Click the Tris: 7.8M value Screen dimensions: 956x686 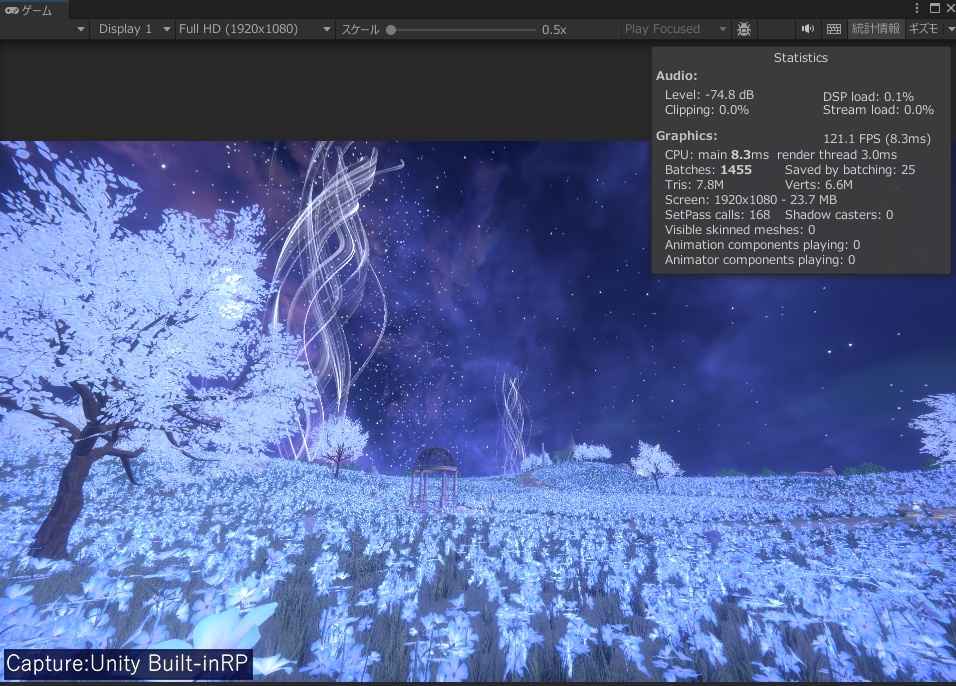point(694,185)
